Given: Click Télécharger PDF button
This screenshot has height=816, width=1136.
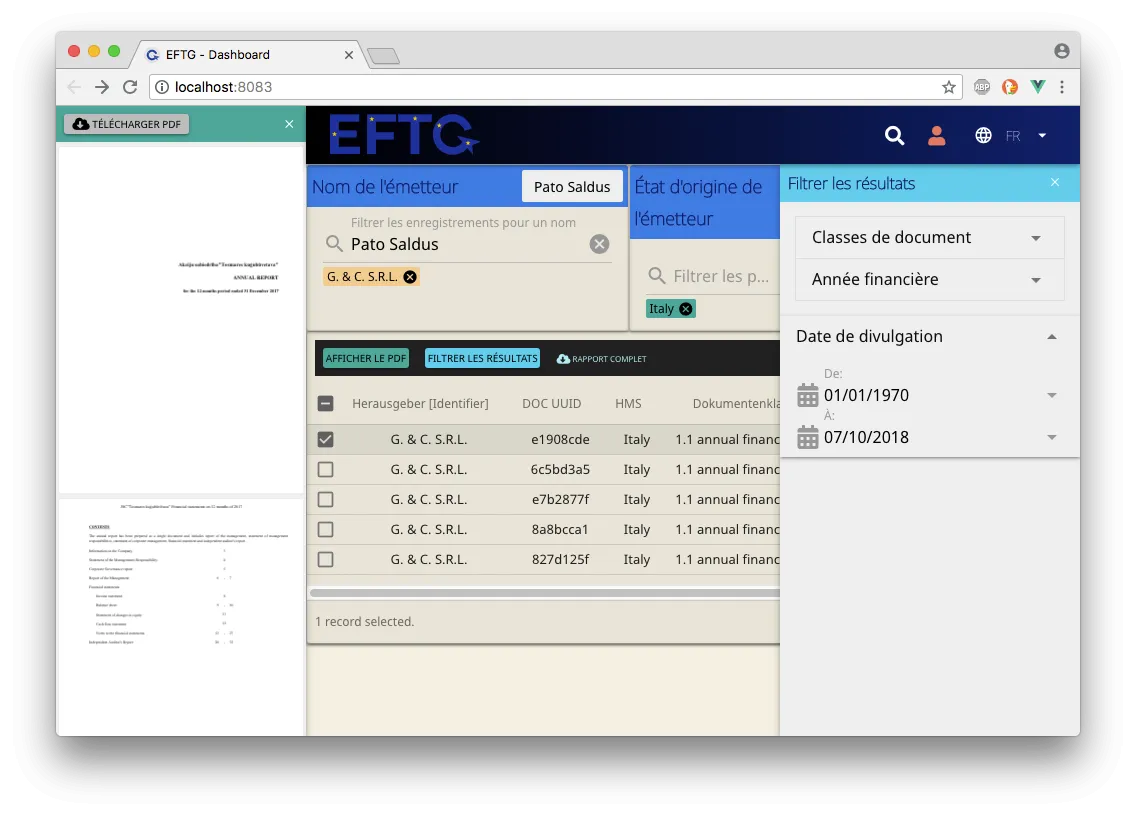Looking at the screenshot, I should coord(127,124).
